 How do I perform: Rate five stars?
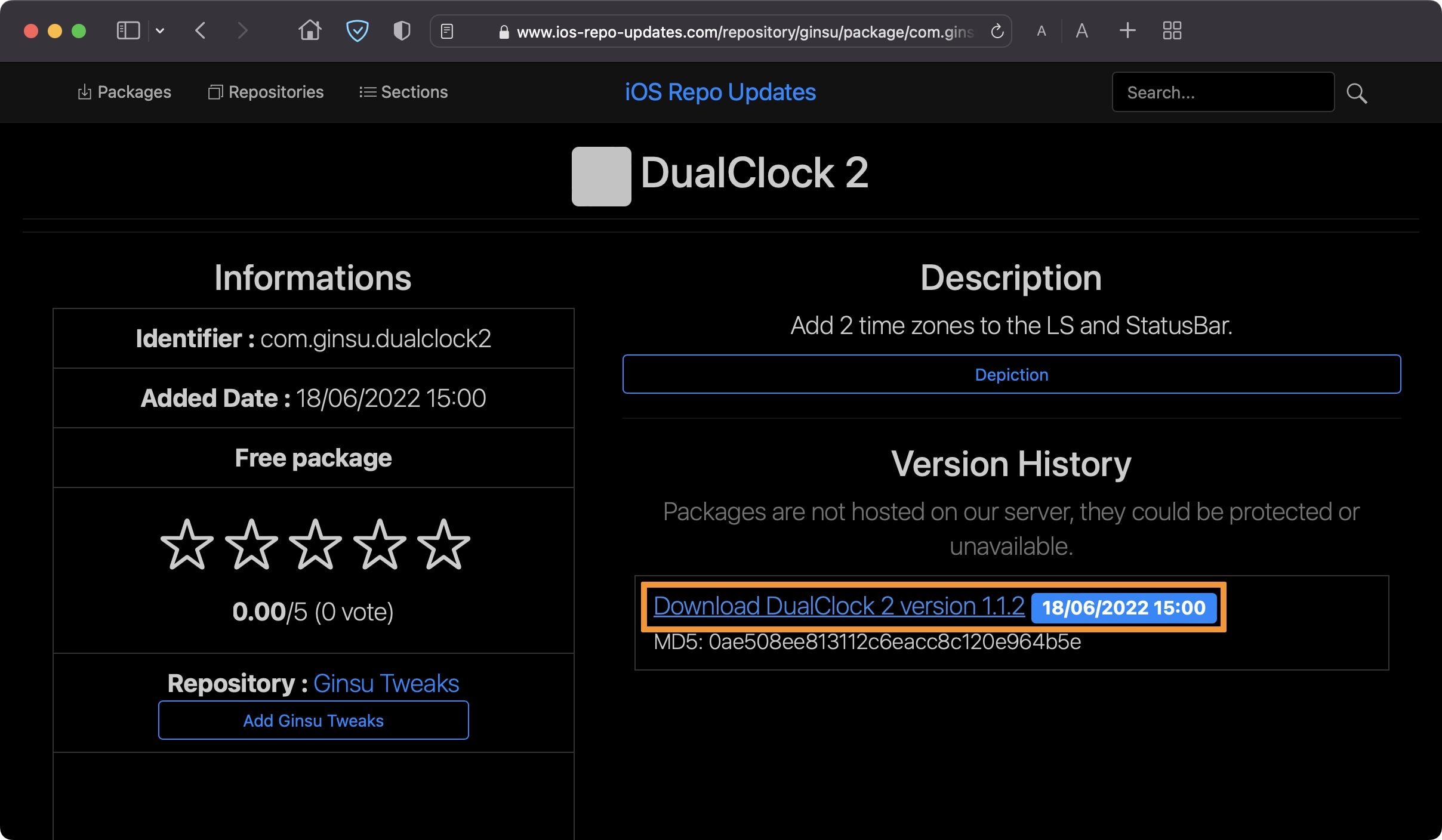443,543
